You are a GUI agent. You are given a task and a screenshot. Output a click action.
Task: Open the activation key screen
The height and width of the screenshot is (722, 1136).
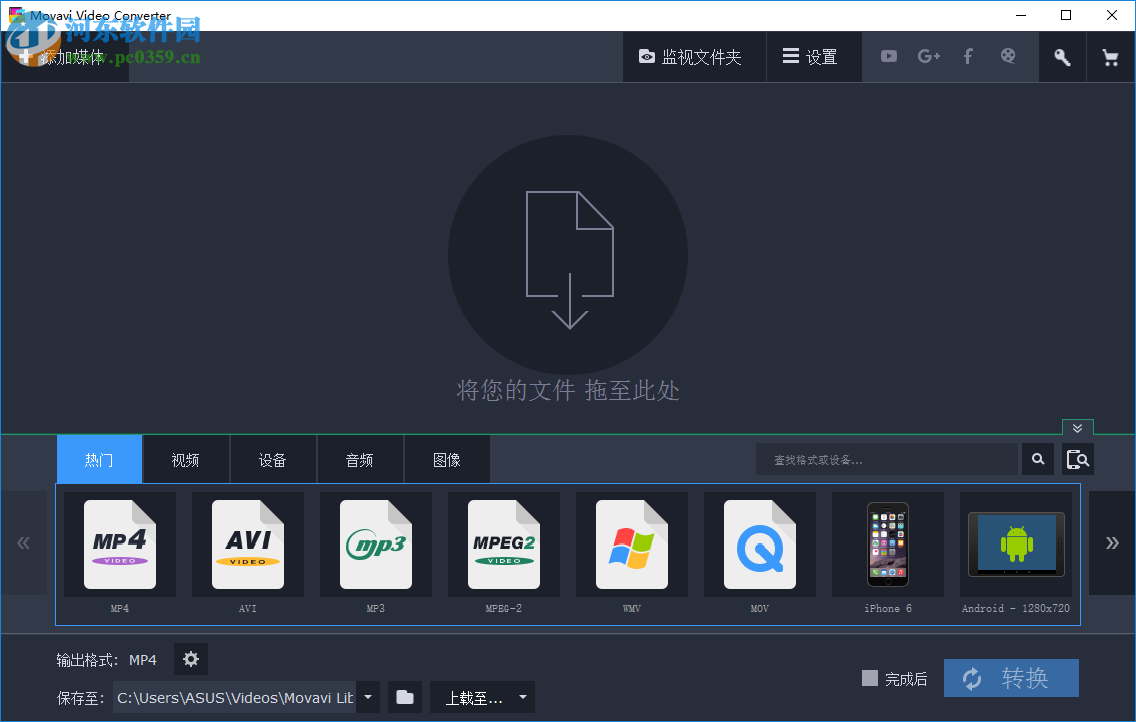tap(1061, 56)
